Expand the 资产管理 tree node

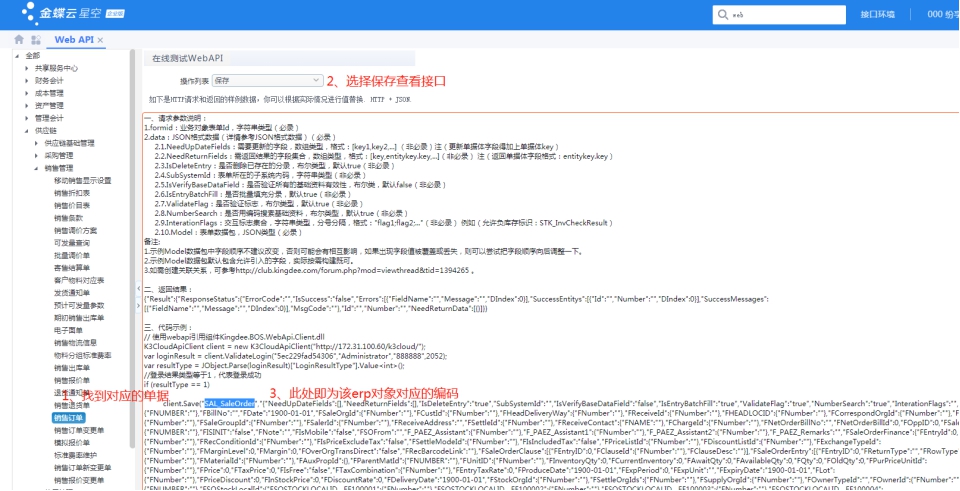pos(27,105)
